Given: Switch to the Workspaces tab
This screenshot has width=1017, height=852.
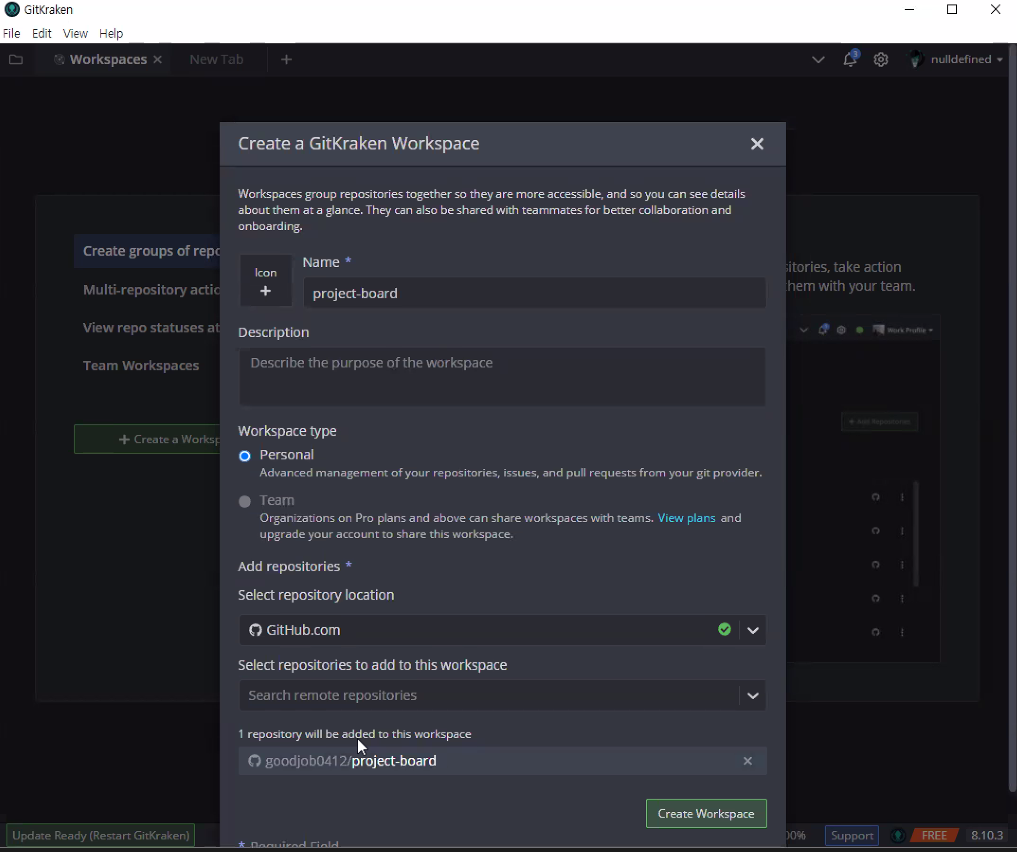Looking at the screenshot, I should tap(108, 60).
